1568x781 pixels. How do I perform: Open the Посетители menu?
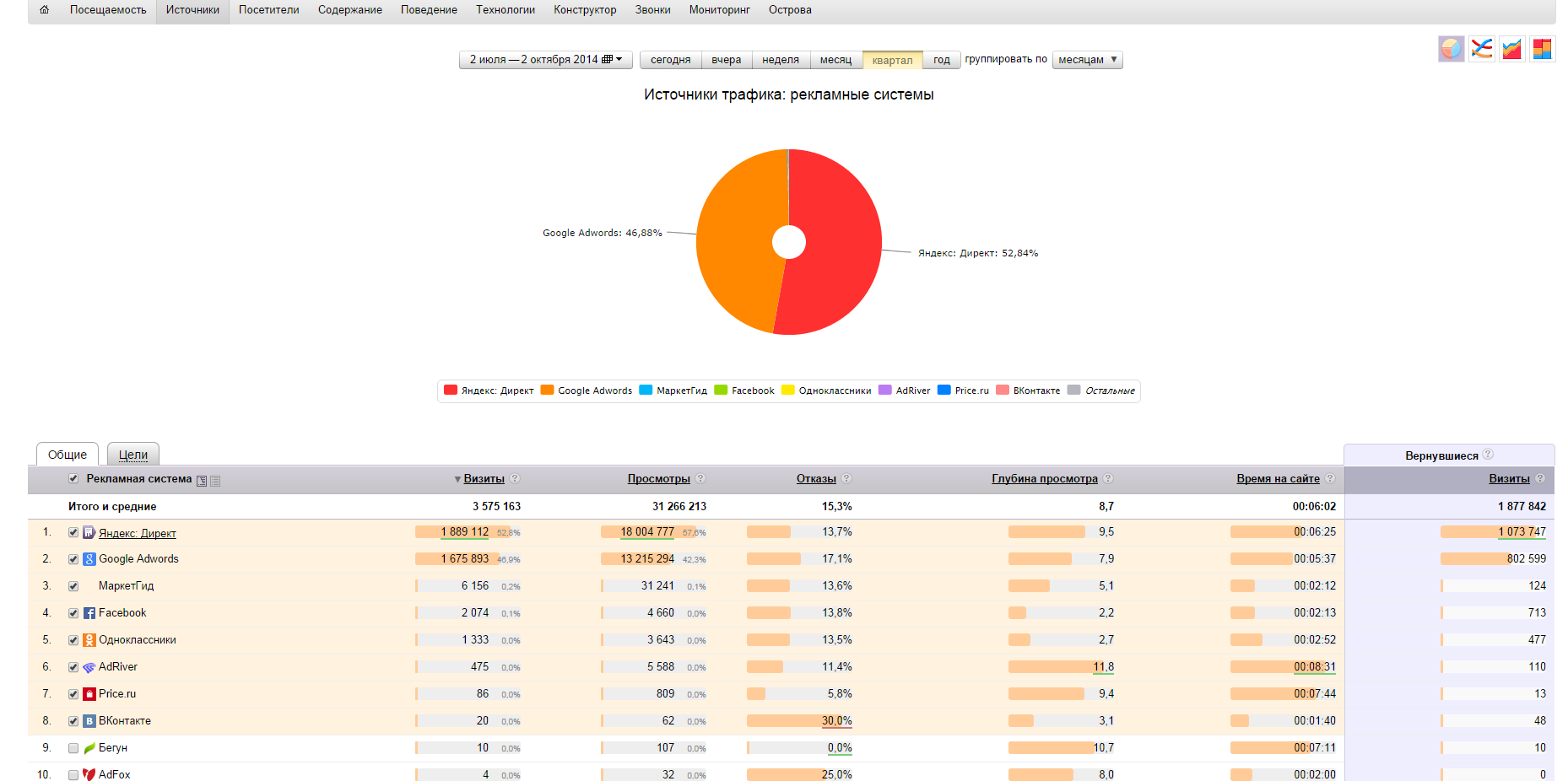pos(268,10)
